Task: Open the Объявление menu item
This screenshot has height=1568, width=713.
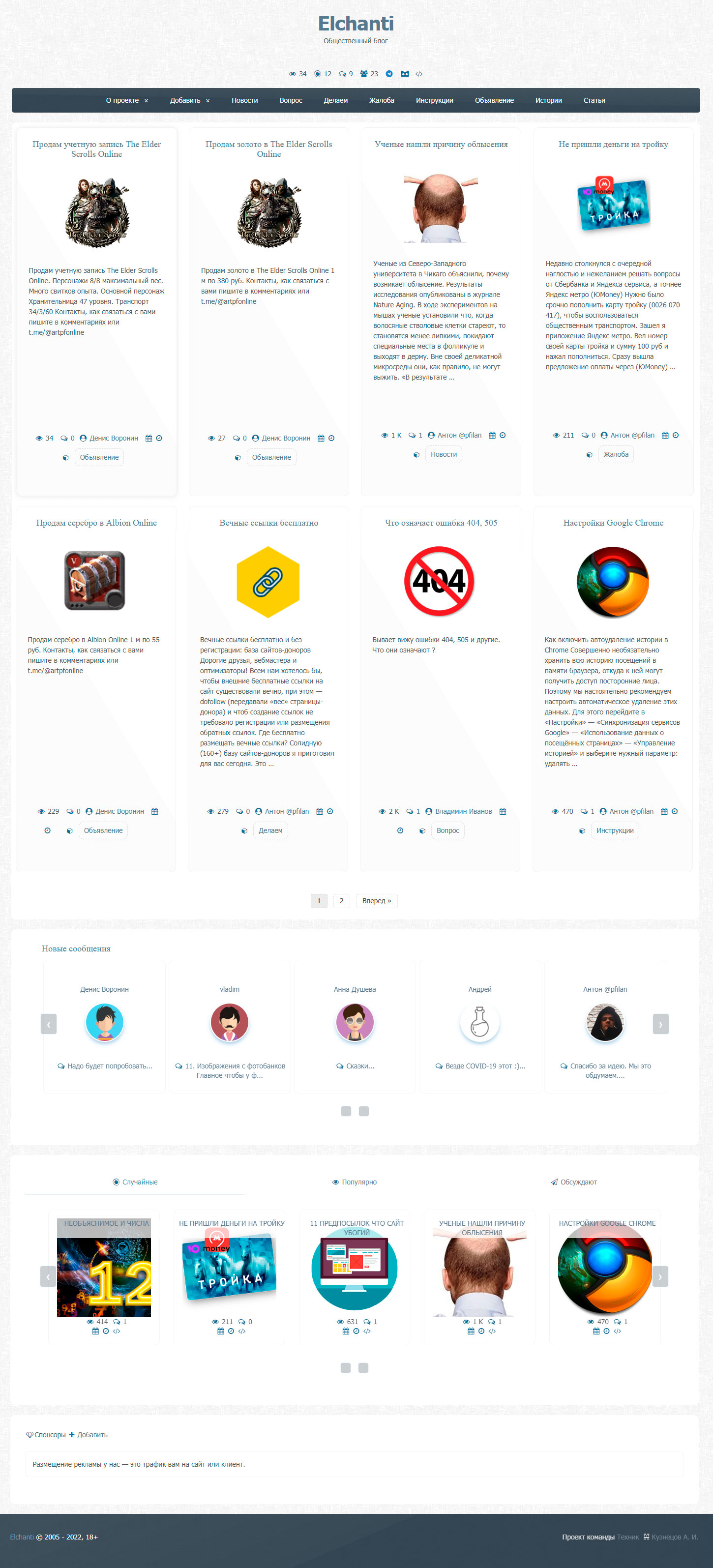Action: tap(494, 100)
